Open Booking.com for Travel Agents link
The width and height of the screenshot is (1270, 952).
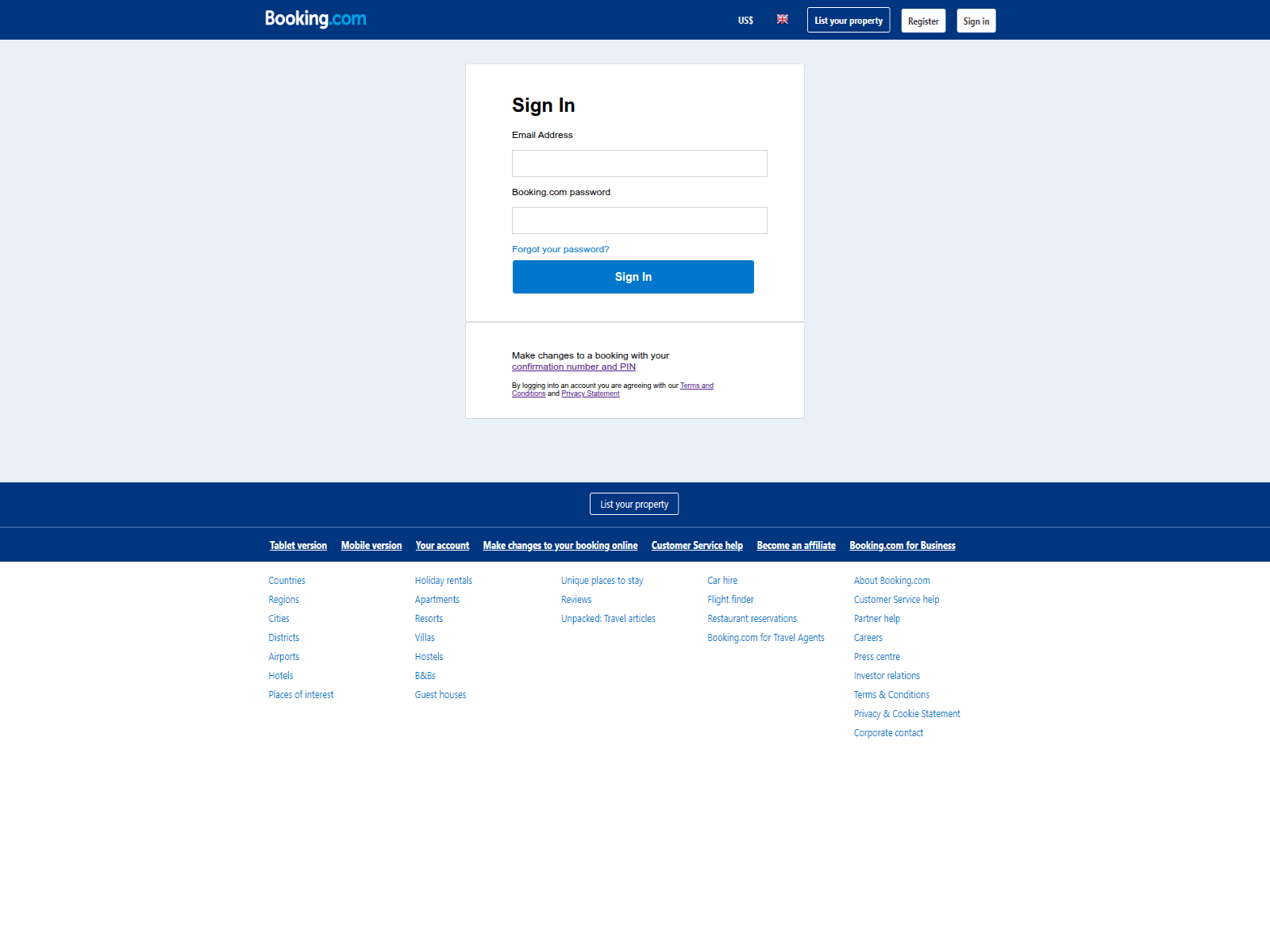point(766,638)
